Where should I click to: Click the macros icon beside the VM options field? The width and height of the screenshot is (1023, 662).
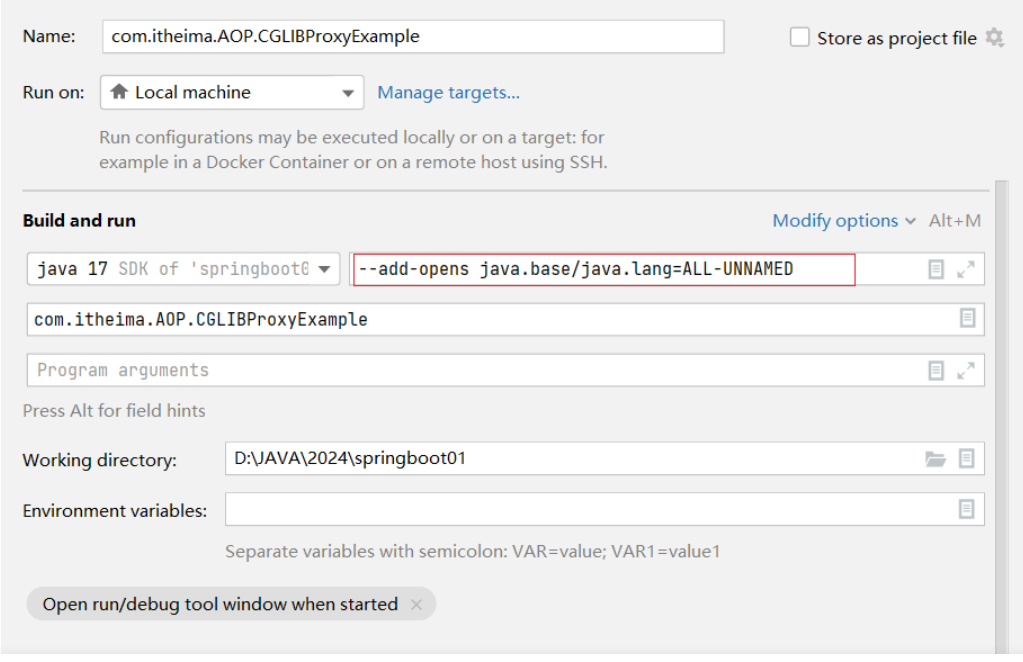[936, 268]
